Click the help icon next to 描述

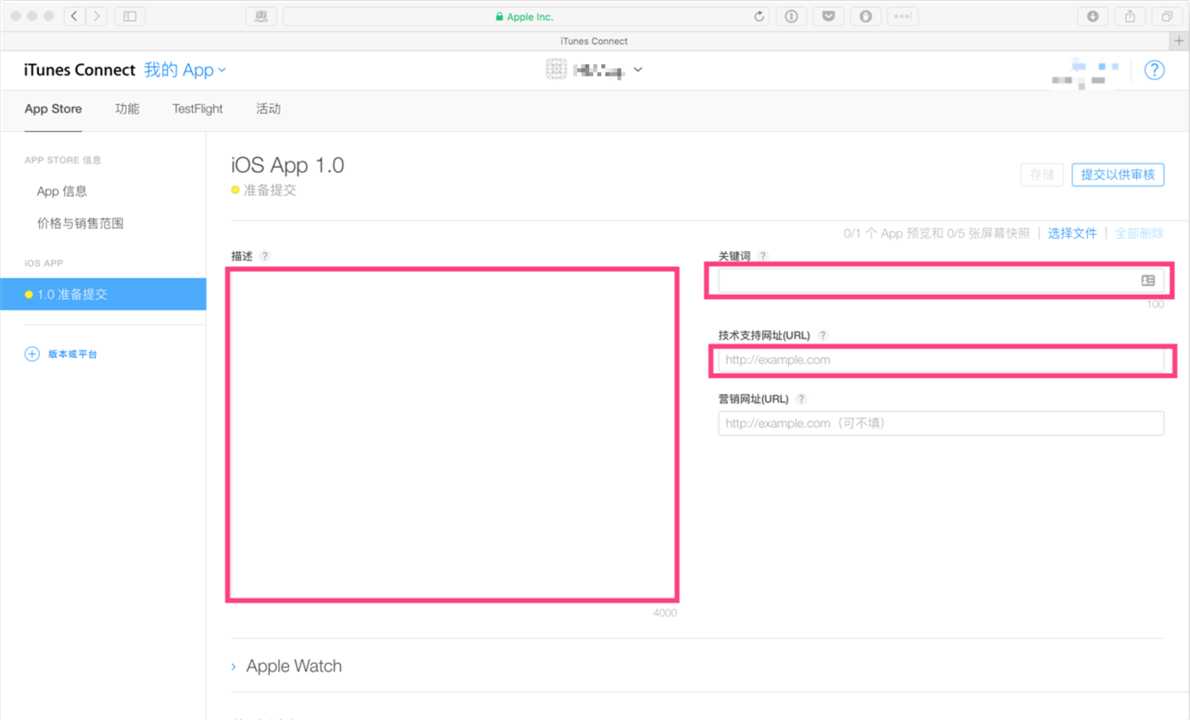(x=265, y=256)
